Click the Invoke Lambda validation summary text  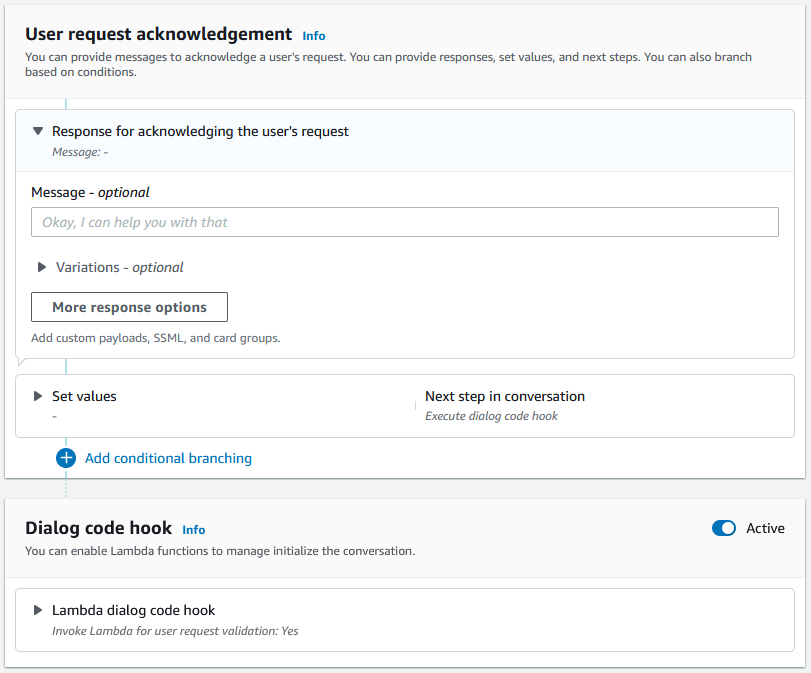tap(175, 631)
